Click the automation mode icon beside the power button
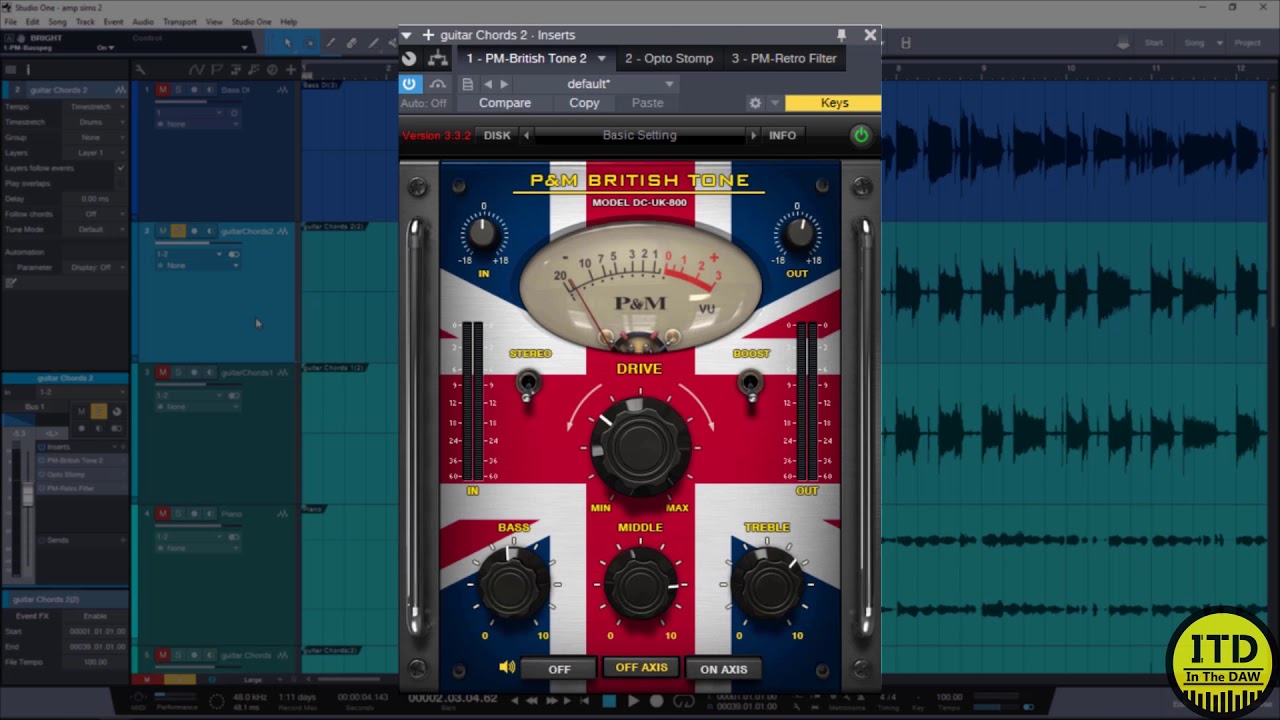Image resolution: width=1280 pixels, height=720 pixels. click(x=437, y=84)
